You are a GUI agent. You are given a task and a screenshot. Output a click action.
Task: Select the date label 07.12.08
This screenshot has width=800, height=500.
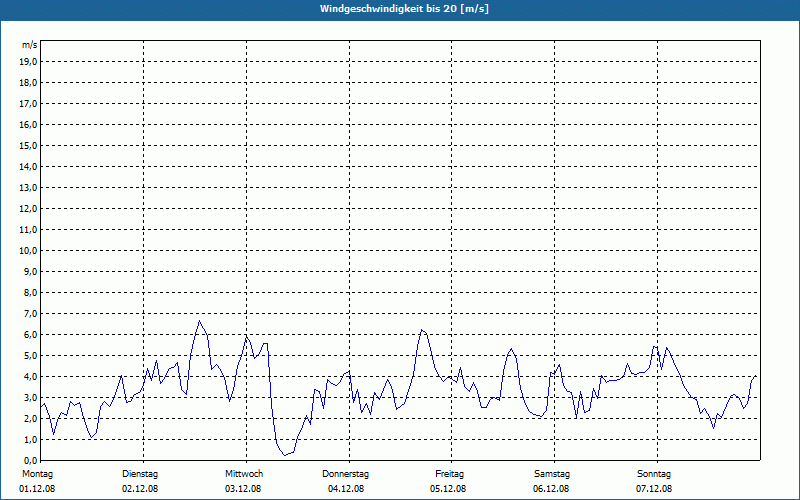point(654,489)
